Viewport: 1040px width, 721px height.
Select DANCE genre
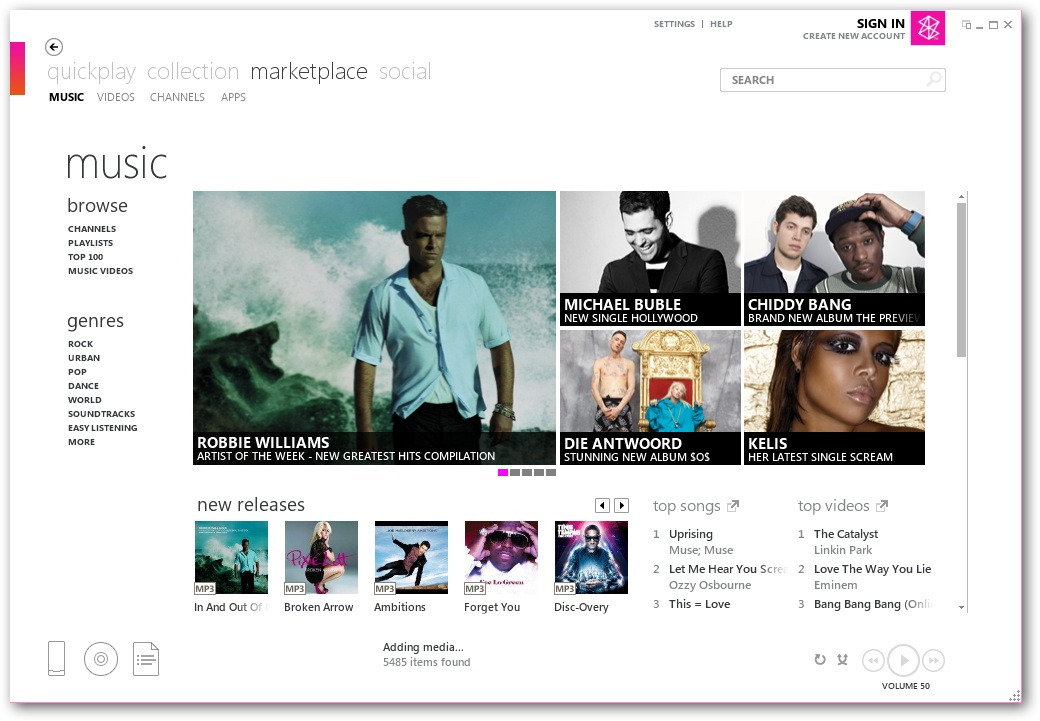83,385
